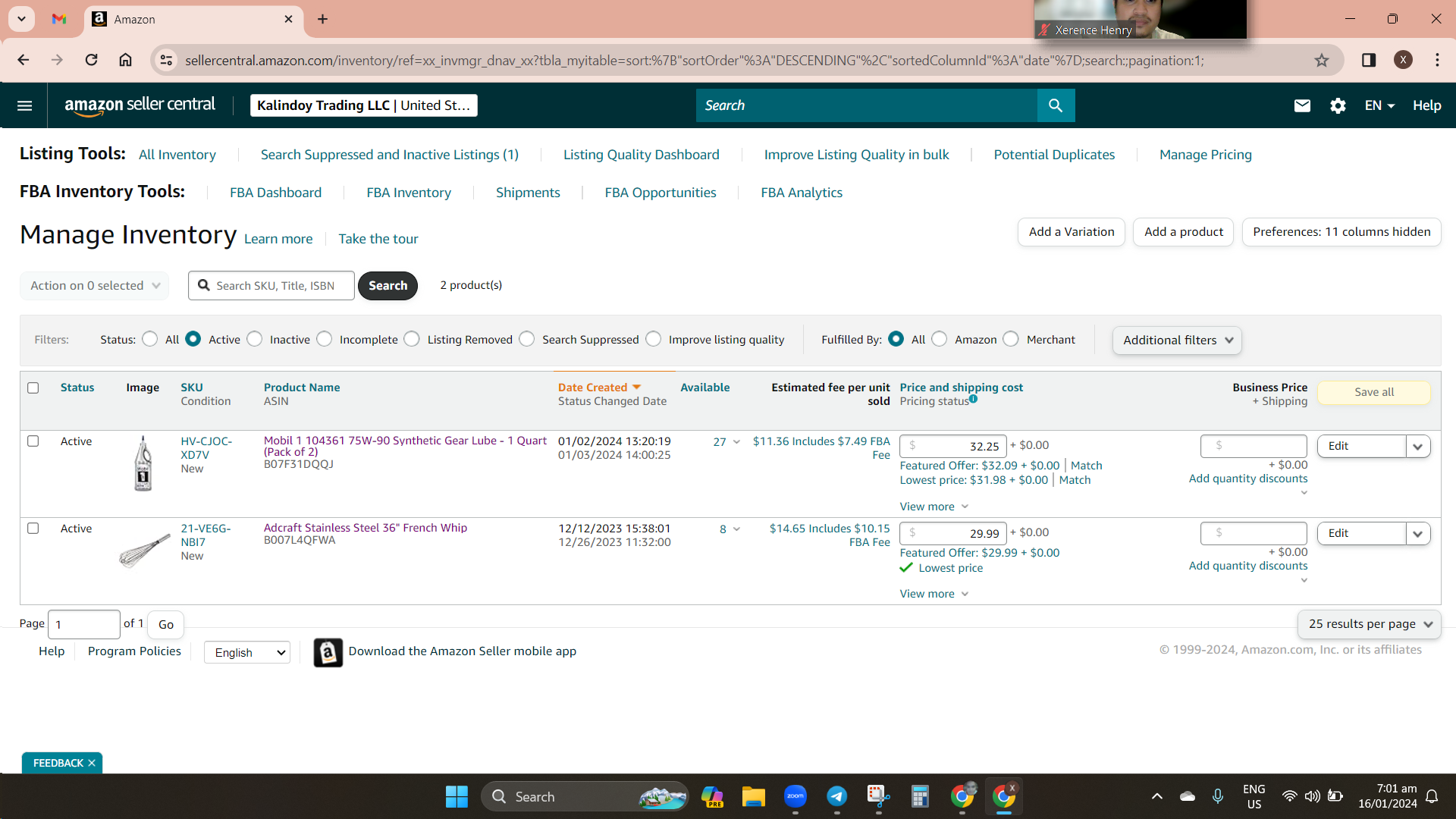Open File Explorer from the taskbar
The image size is (1456, 819).
coord(753,796)
